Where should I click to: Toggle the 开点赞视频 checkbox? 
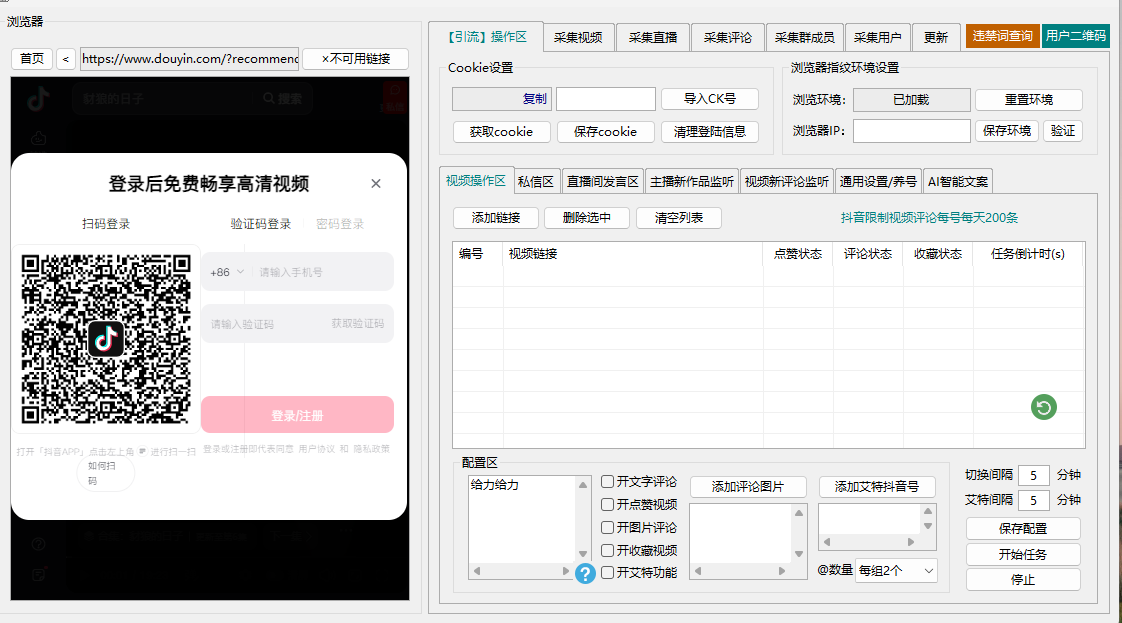pyautogui.click(x=608, y=505)
